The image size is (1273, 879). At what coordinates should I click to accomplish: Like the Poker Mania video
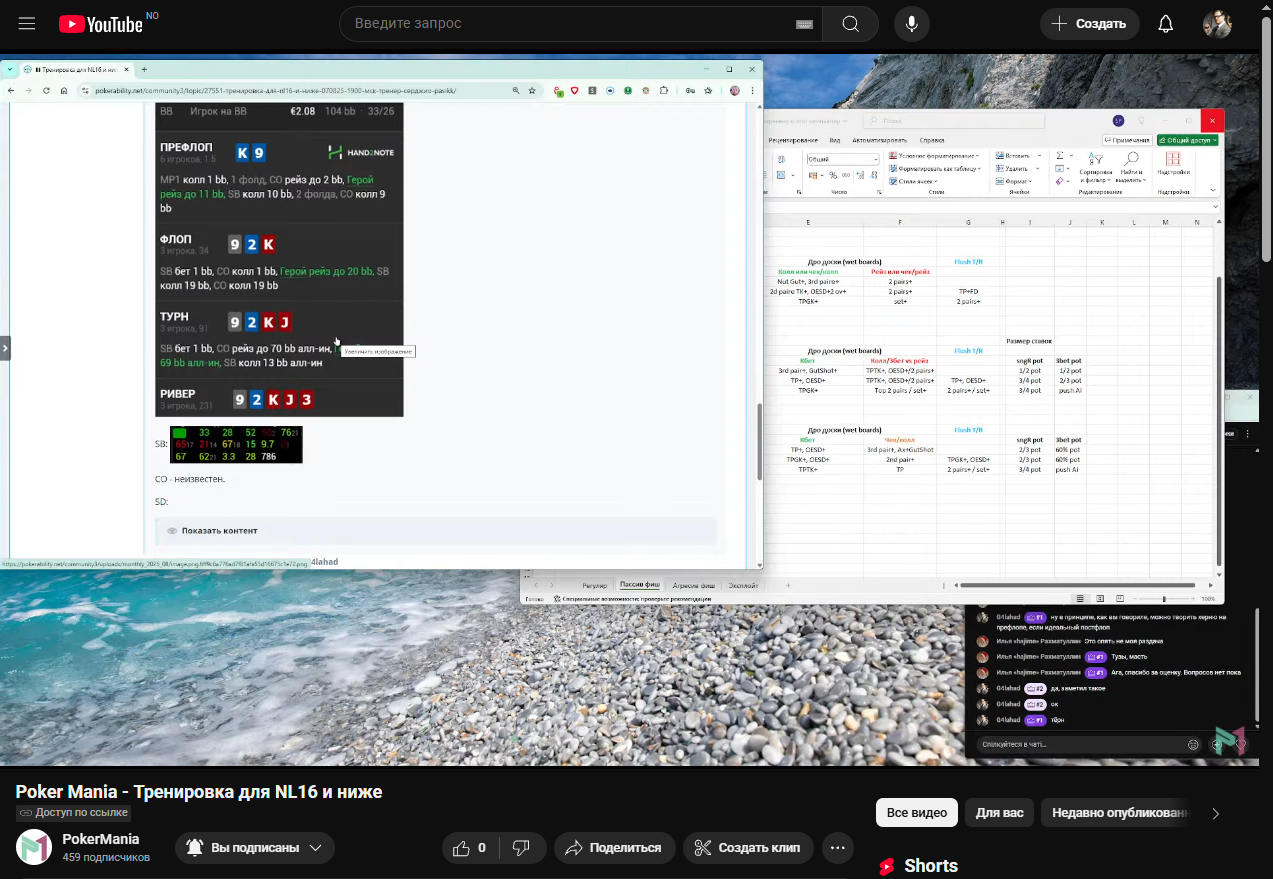click(471, 848)
